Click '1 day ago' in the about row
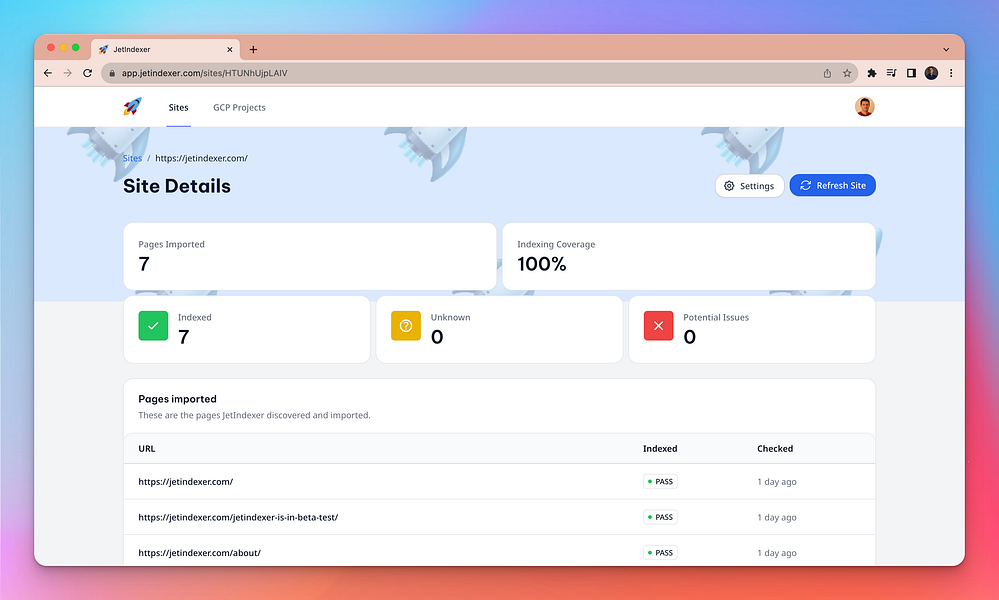This screenshot has width=999, height=600. pyautogui.click(x=777, y=553)
